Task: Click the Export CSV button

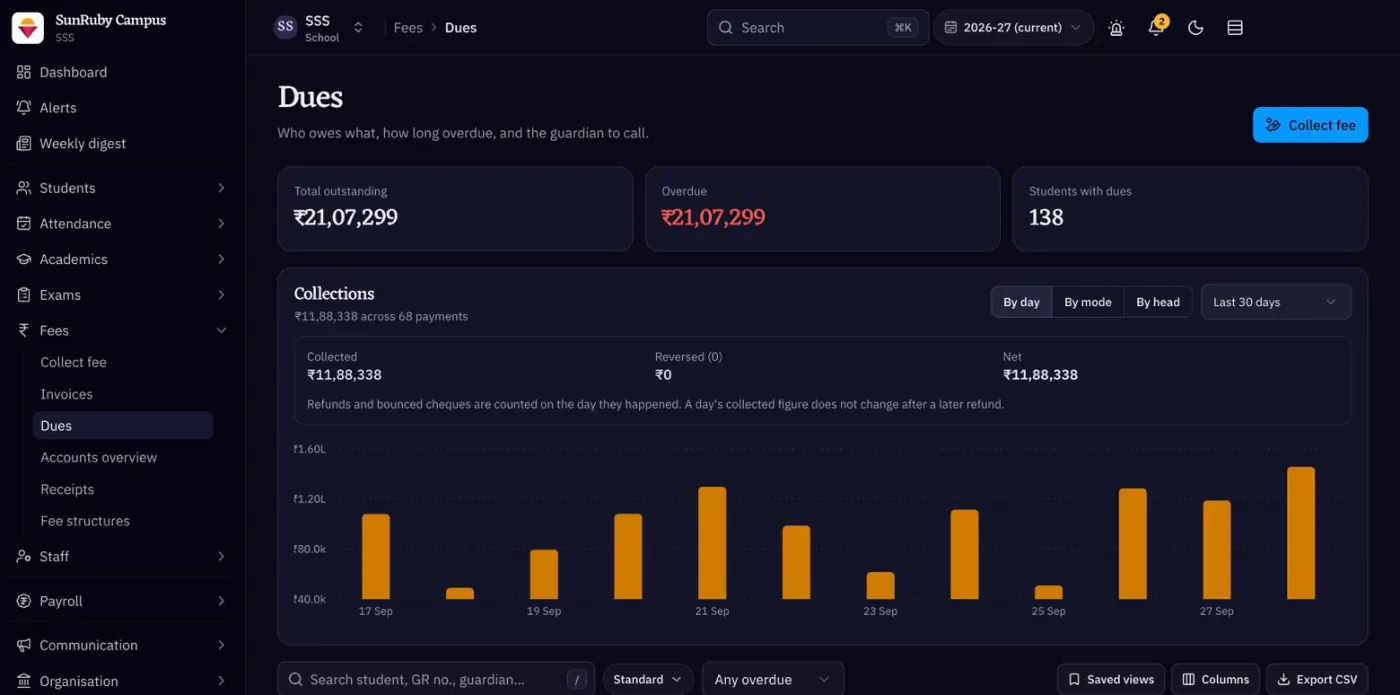Action: [x=1317, y=679]
